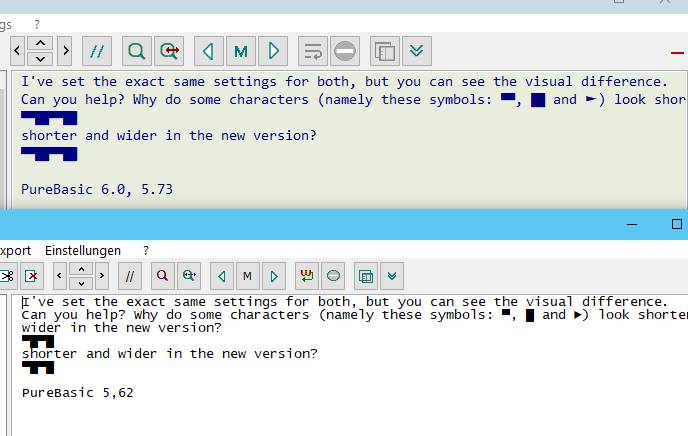This screenshot has height=436, width=688.
Task: Jump to previous marker in top window
Action: (x=208, y=51)
